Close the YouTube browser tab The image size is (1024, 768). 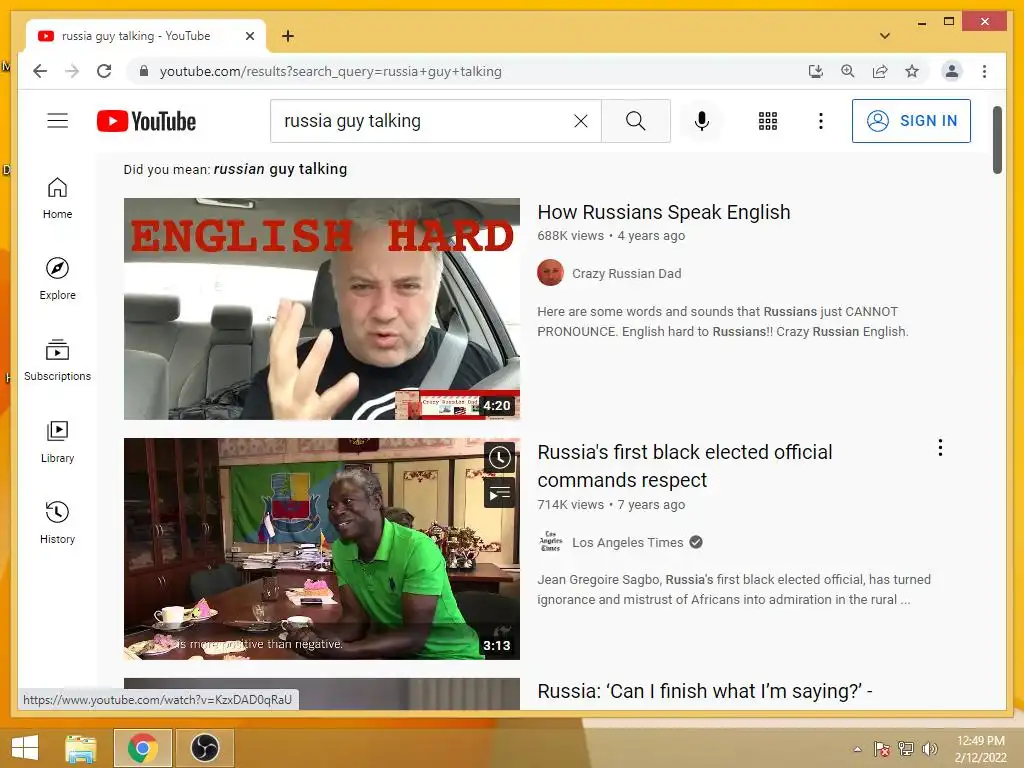[x=249, y=37]
